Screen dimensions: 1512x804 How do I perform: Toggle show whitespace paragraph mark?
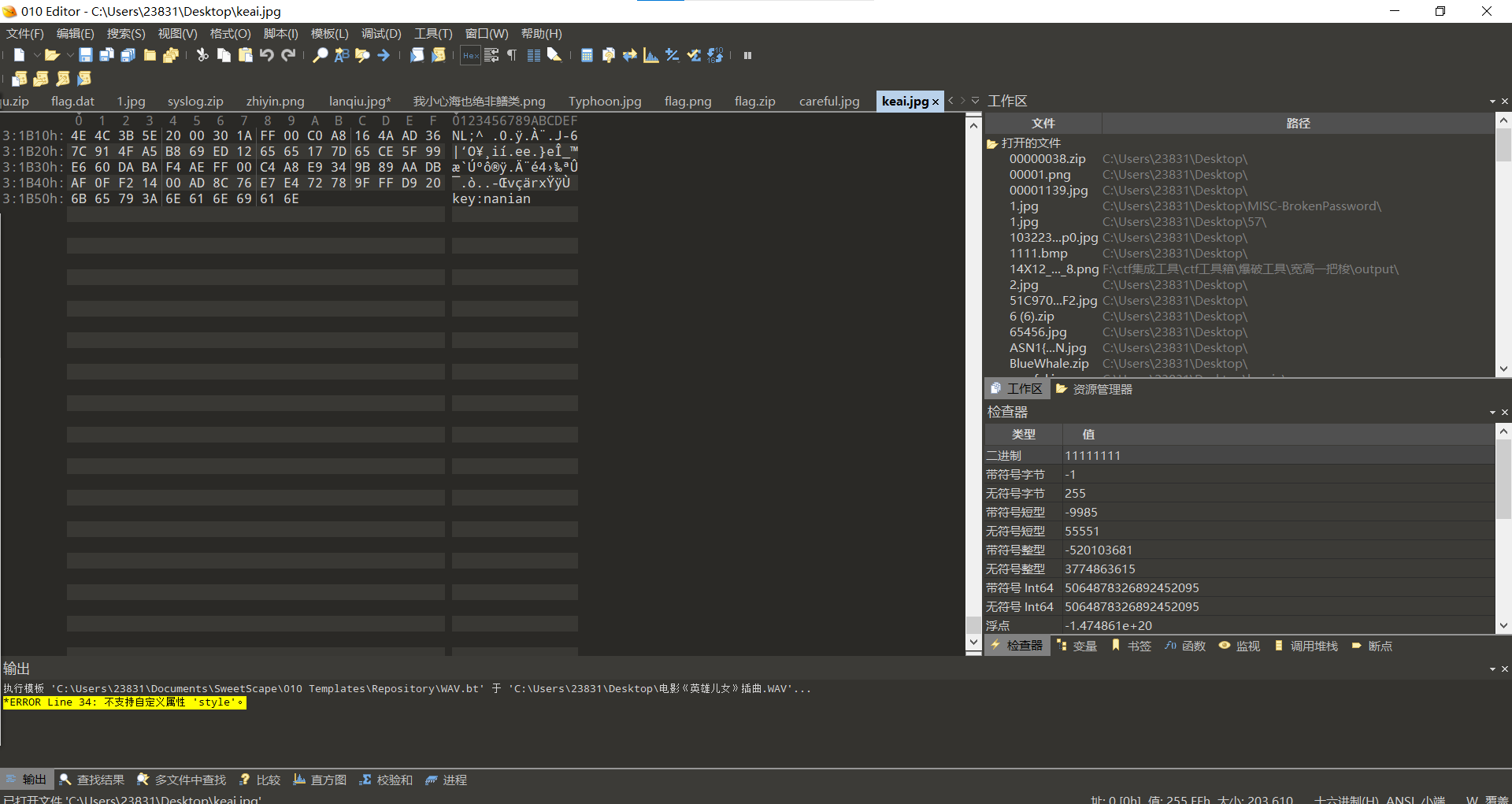point(512,55)
